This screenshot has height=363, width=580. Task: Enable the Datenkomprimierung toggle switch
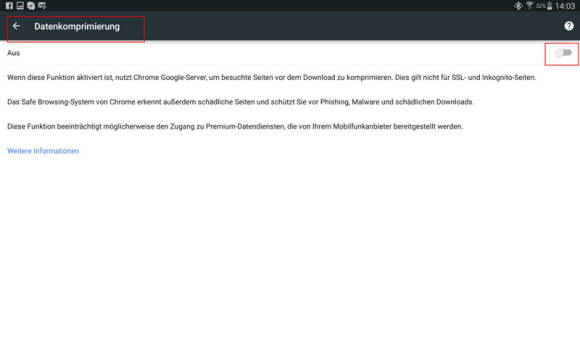pos(563,53)
